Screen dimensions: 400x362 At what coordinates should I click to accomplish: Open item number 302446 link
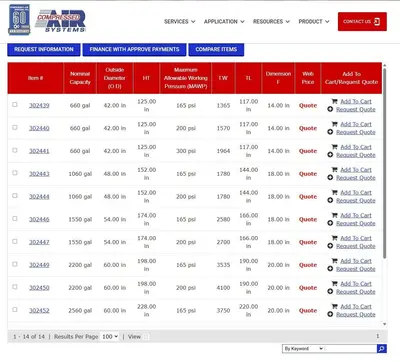click(x=39, y=219)
